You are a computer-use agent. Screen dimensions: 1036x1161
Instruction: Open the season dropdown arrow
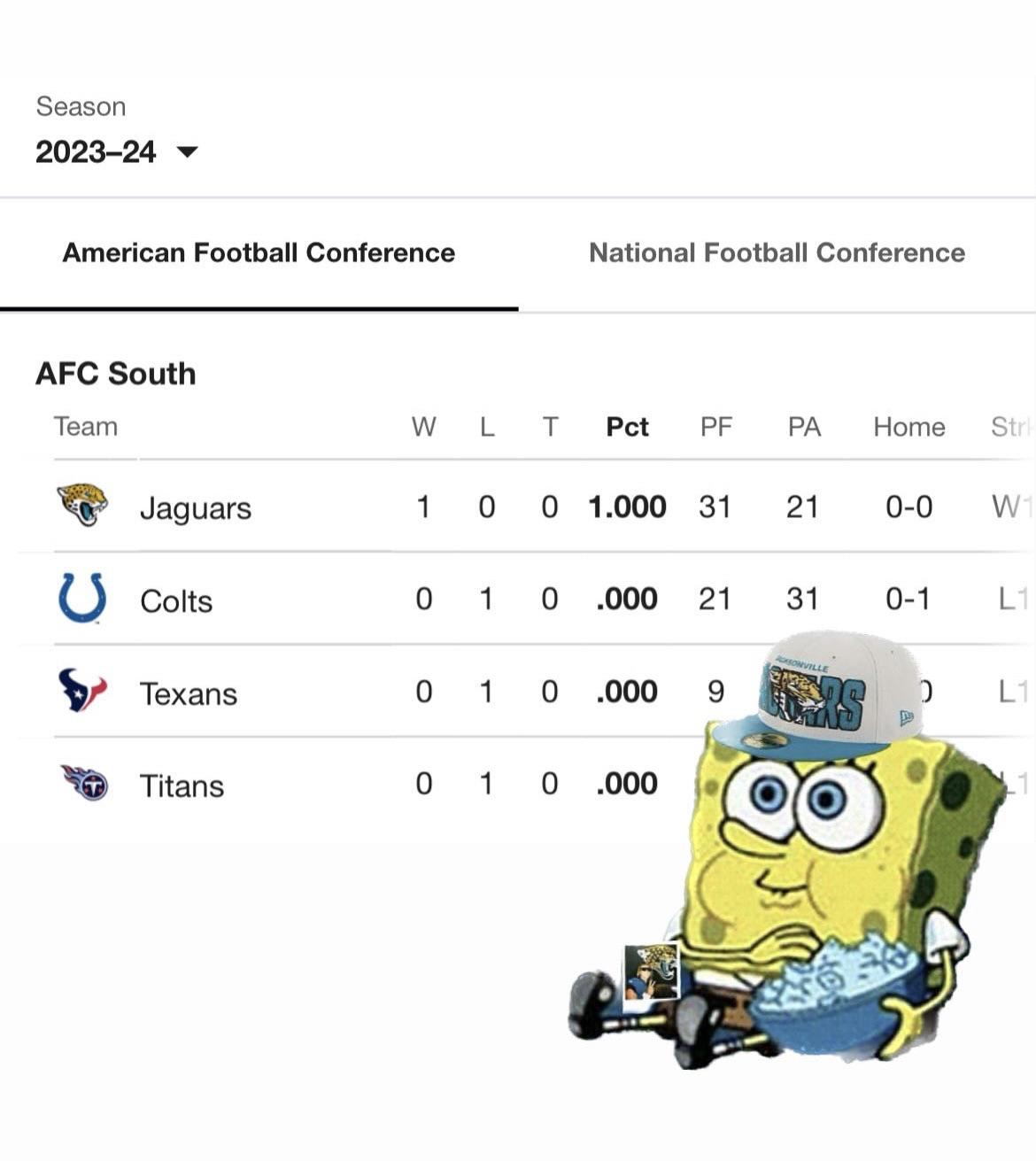[x=187, y=151]
